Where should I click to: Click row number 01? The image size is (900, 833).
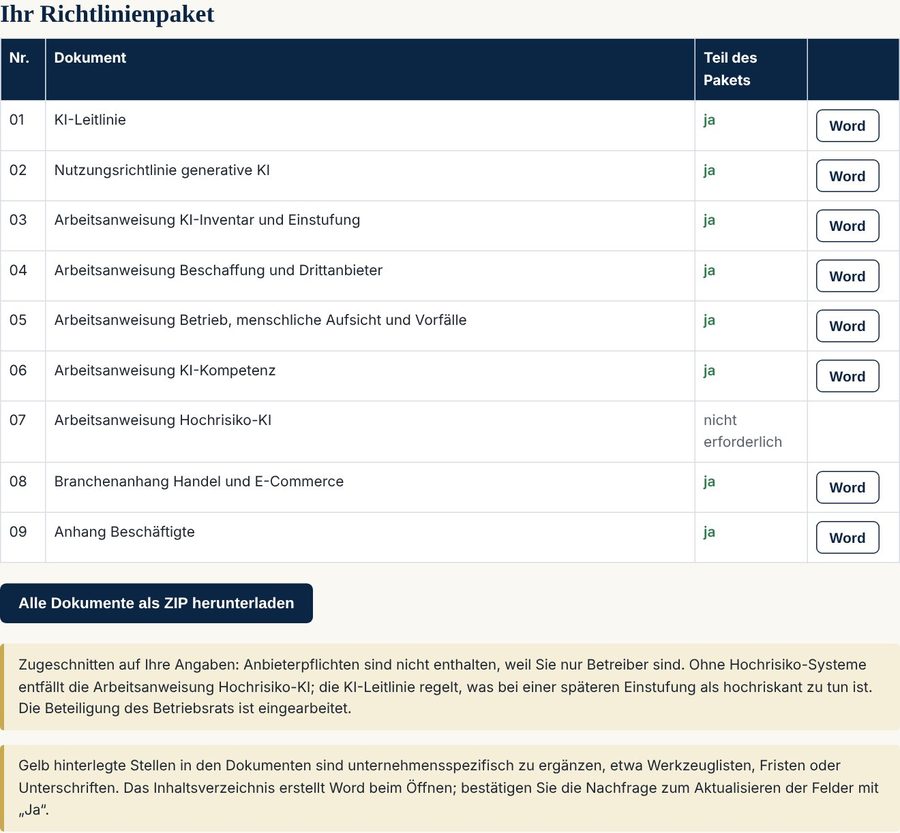[x=17, y=119]
